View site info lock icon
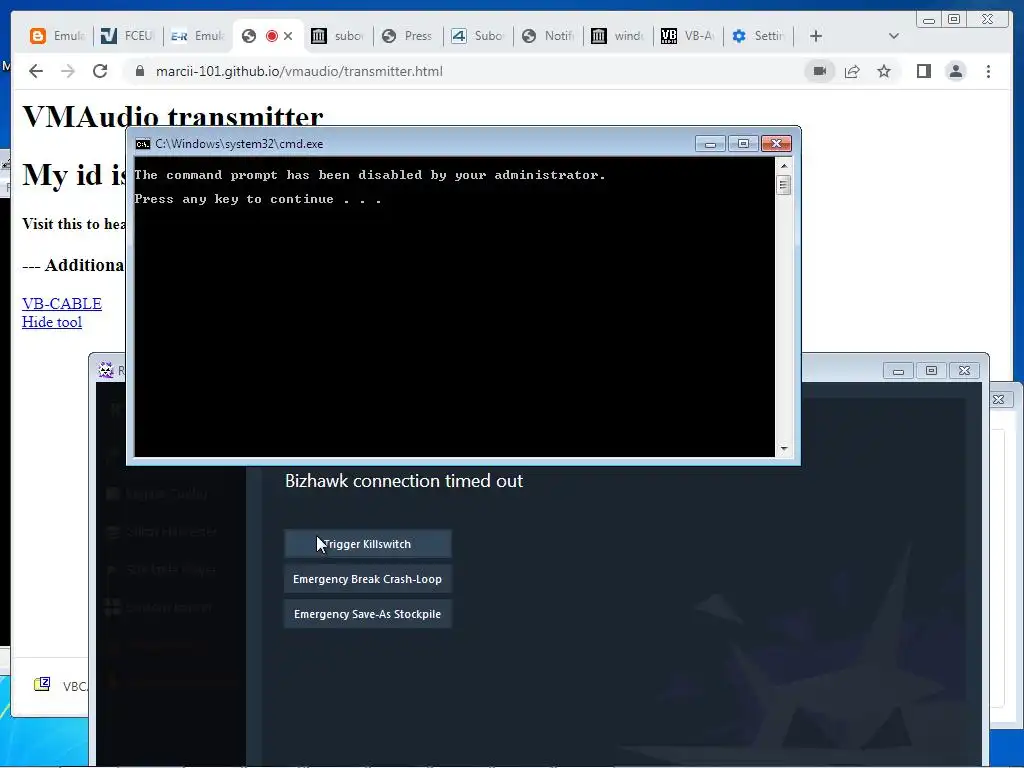The width and height of the screenshot is (1024, 768). click(x=139, y=71)
